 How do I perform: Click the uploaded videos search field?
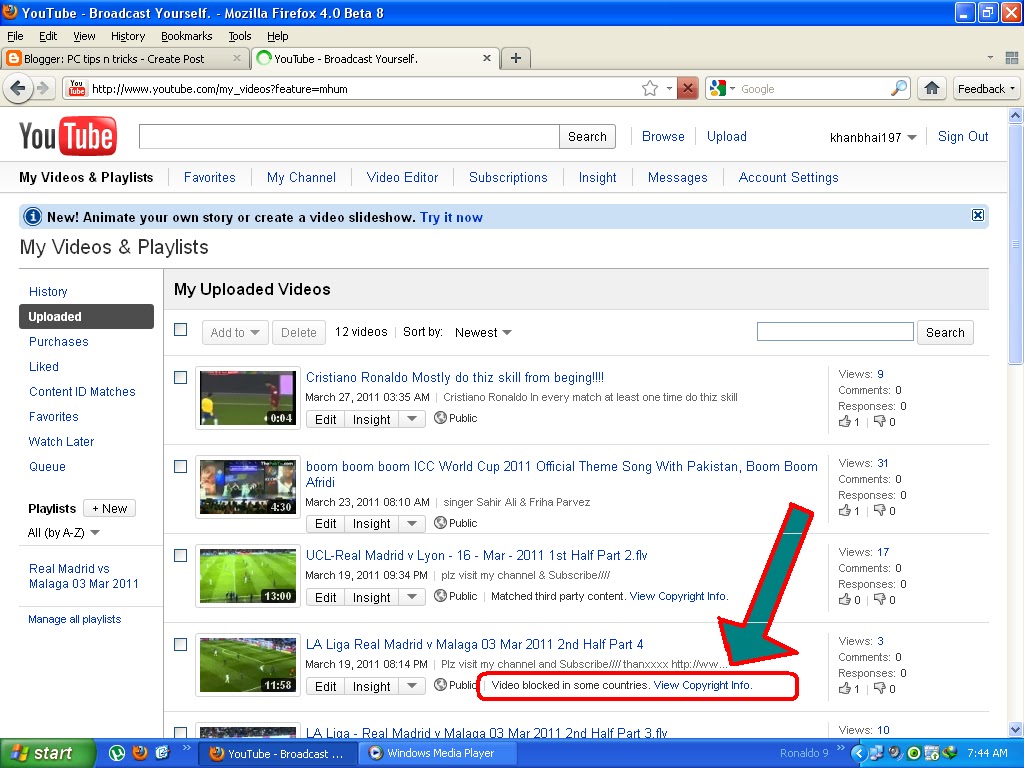coord(835,332)
